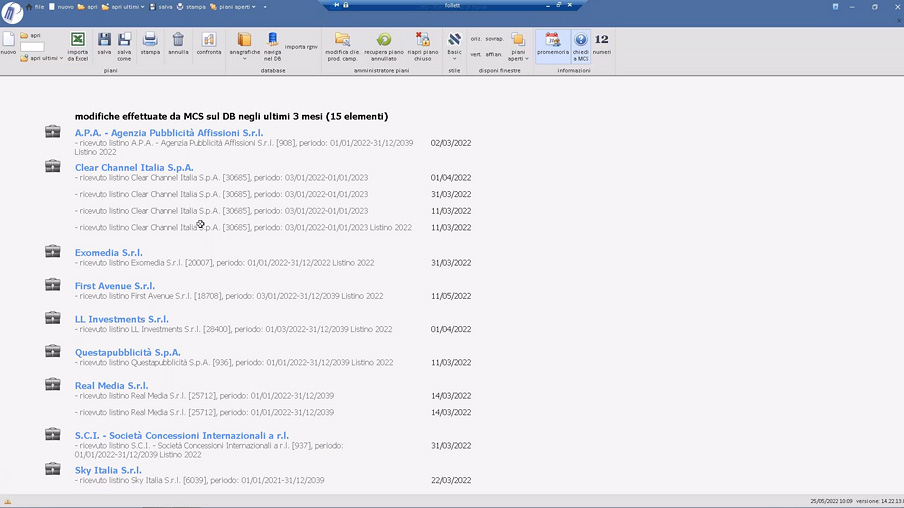Click the briefcase icon beside Exomedia S.r.l.
Screen dimensions: 904x508
pyautogui.click(x=53, y=252)
